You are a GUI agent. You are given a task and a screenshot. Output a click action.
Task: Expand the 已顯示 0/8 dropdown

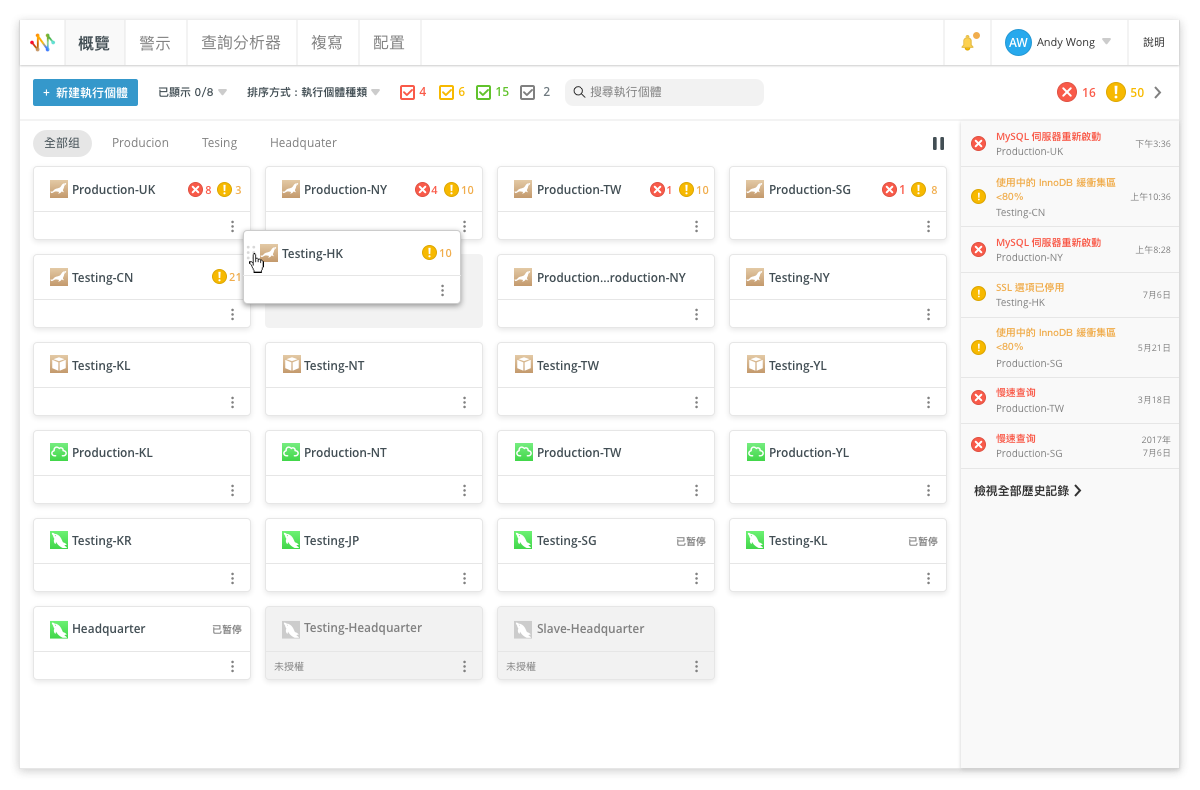(x=192, y=92)
